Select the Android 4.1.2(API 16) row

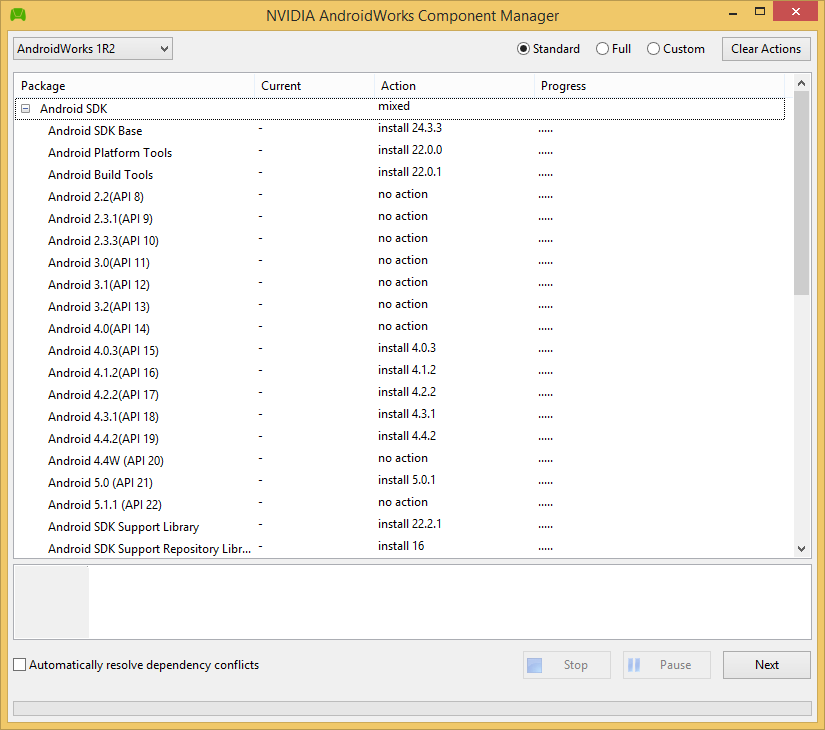click(x=400, y=373)
